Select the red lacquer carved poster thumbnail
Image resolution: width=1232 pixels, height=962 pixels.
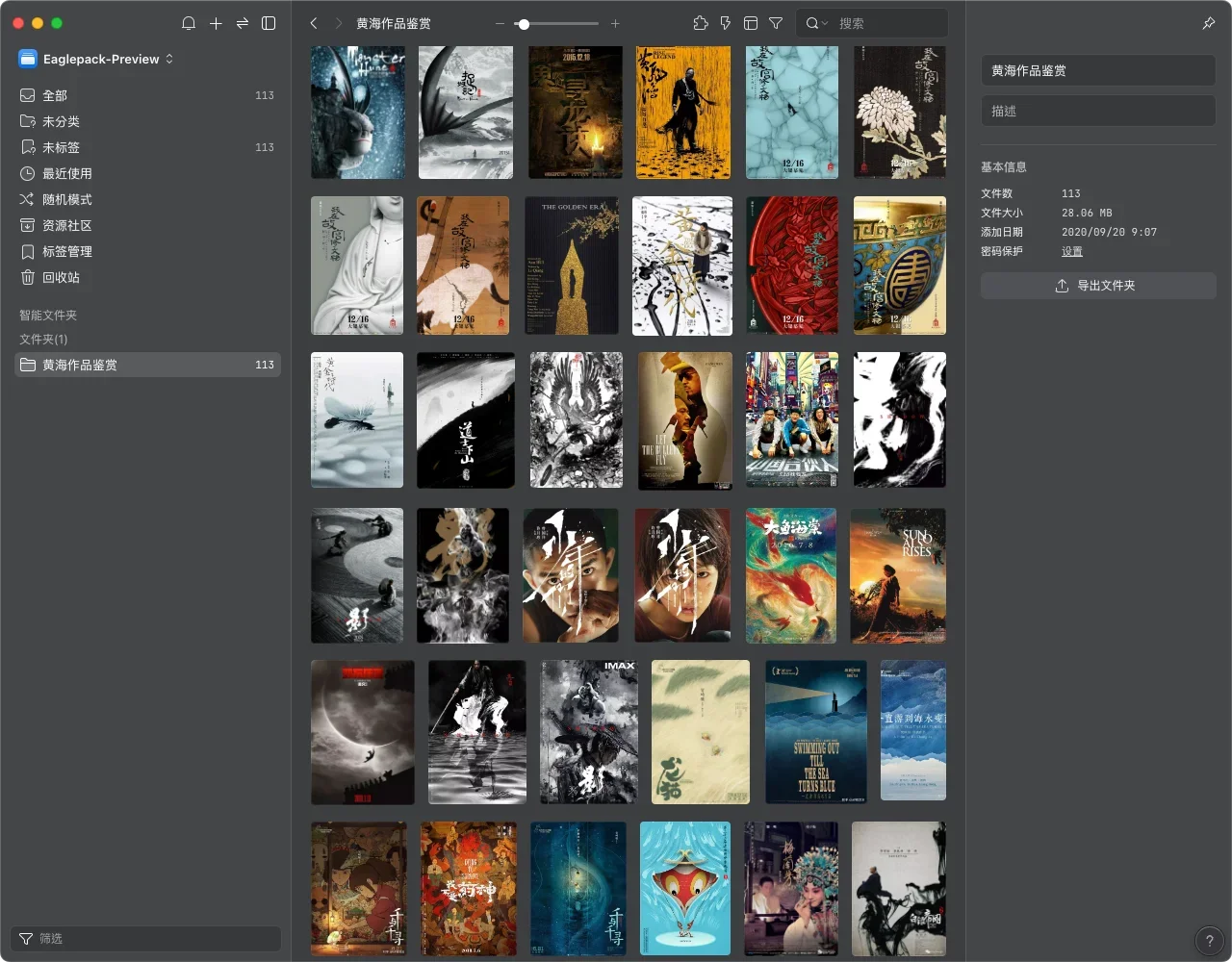792,266
